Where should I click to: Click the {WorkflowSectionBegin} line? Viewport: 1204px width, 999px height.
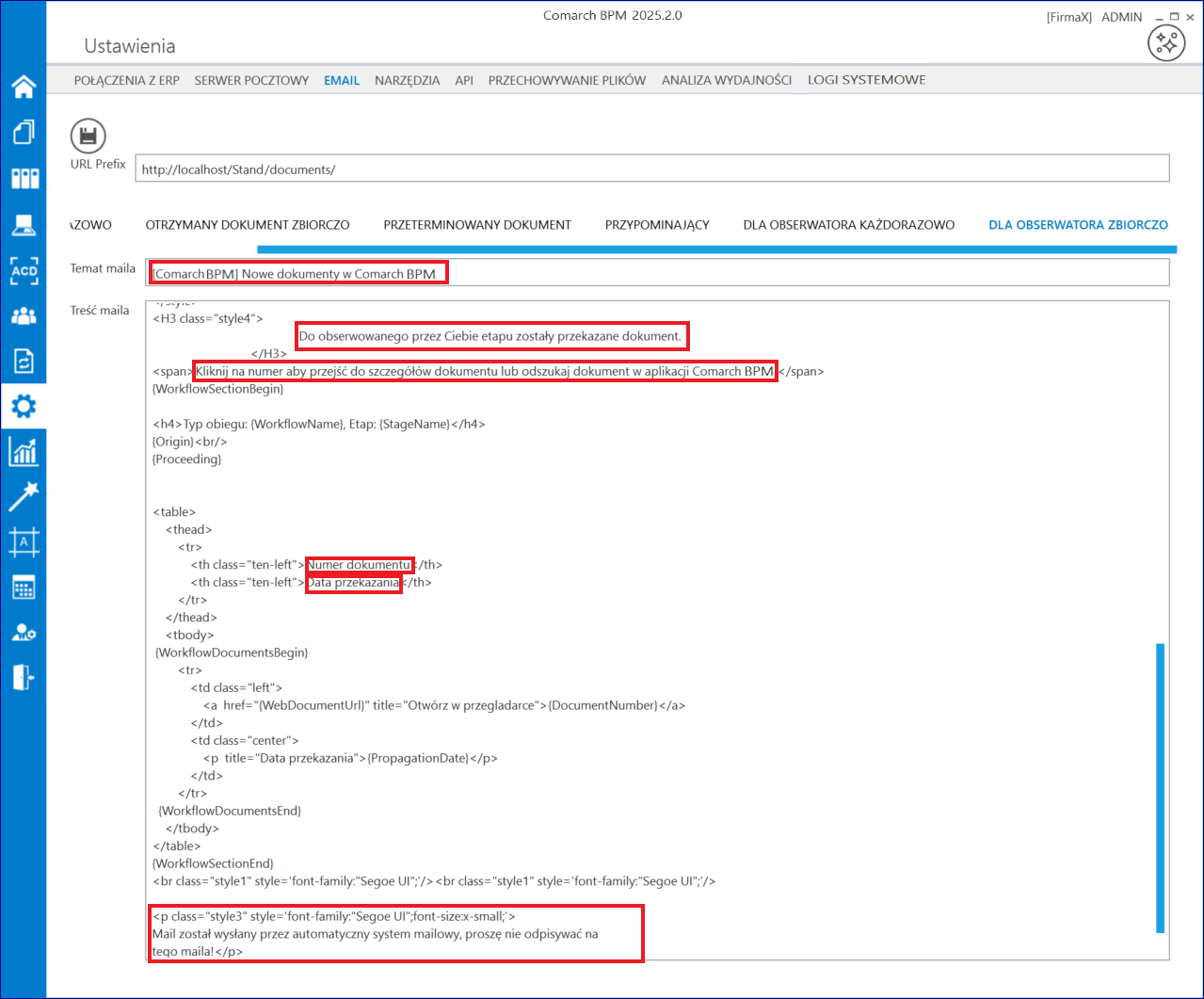click(x=218, y=389)
